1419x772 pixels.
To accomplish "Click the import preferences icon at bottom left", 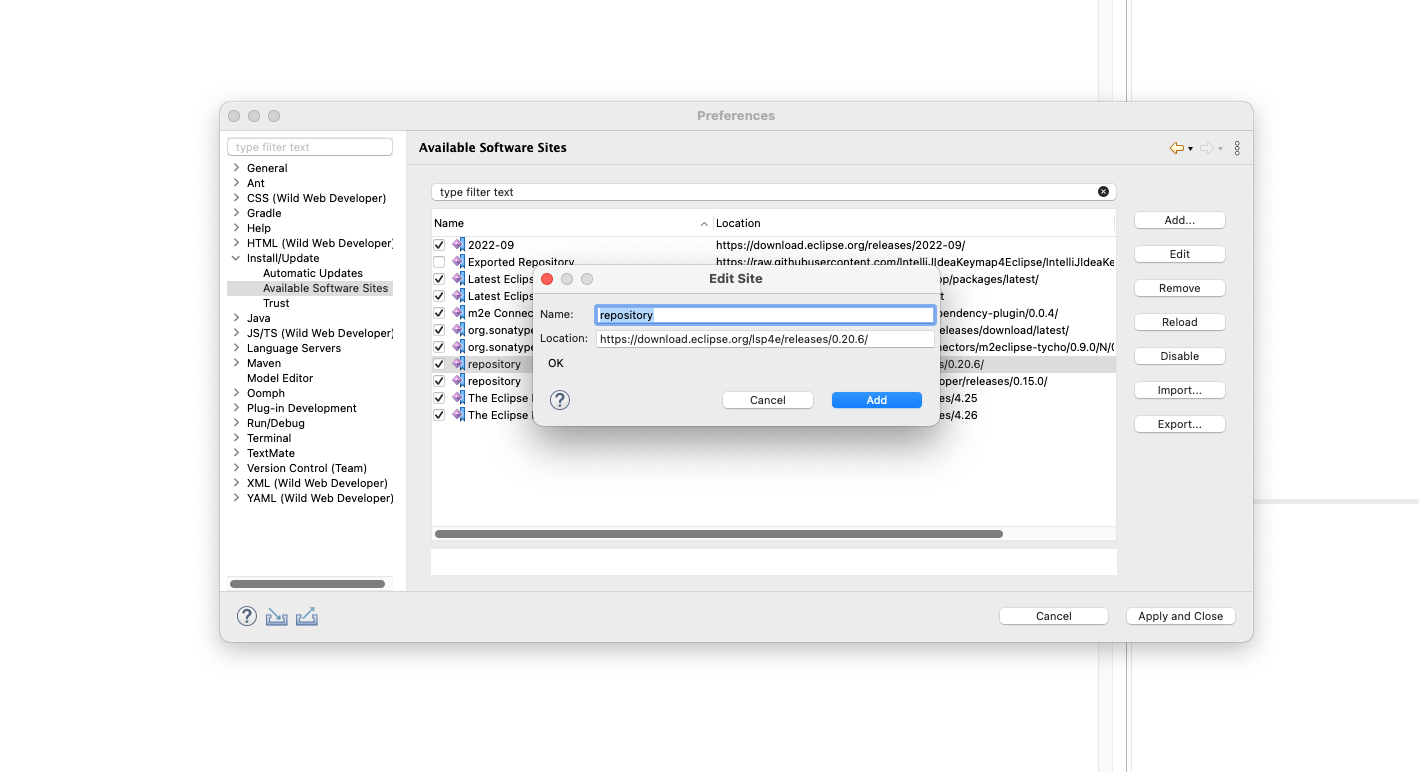I will pos(276,616).
